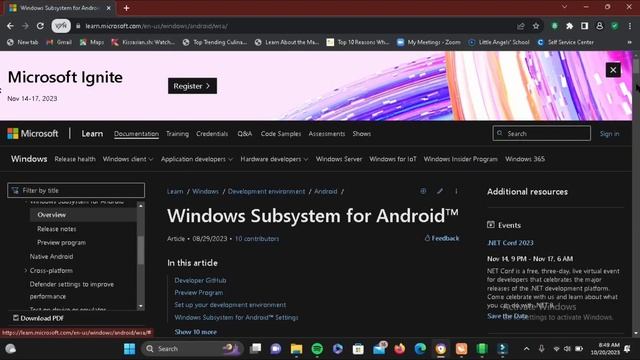
Task: Click Download PDF
Action: 38,318
